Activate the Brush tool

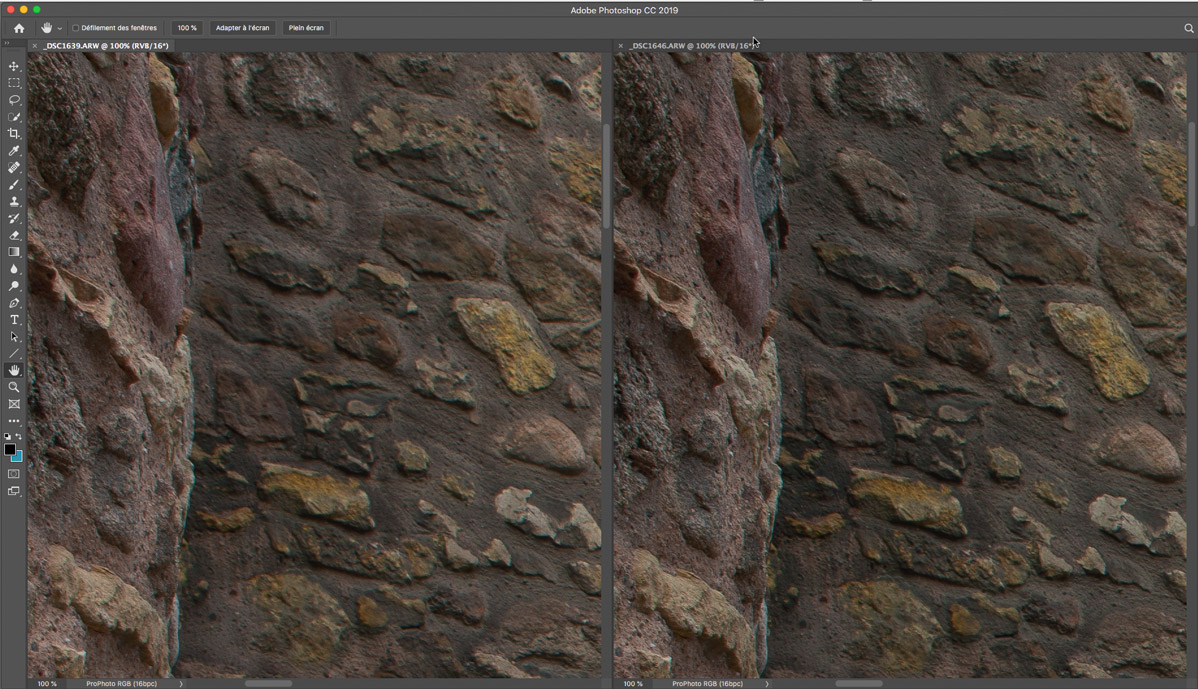tap(14, 185)
